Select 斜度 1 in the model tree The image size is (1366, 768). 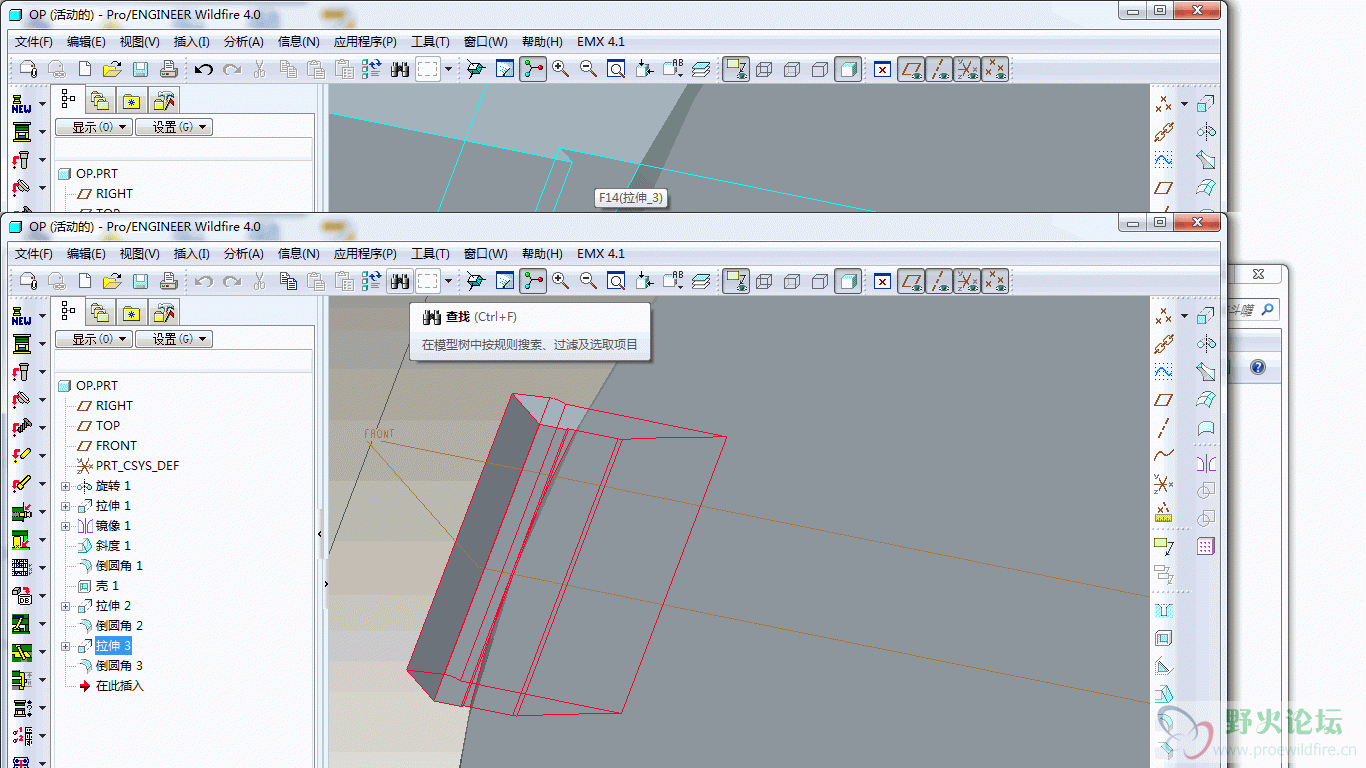click(x=113, y=546)
